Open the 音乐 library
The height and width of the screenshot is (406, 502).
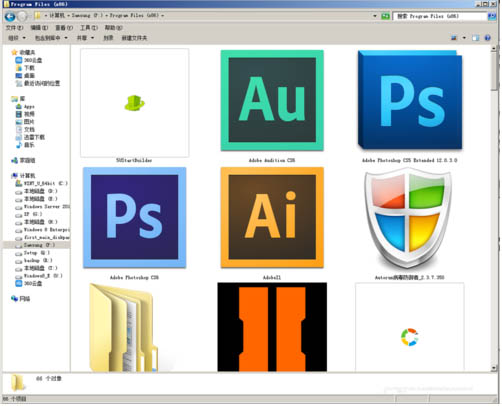coord(25,145)
